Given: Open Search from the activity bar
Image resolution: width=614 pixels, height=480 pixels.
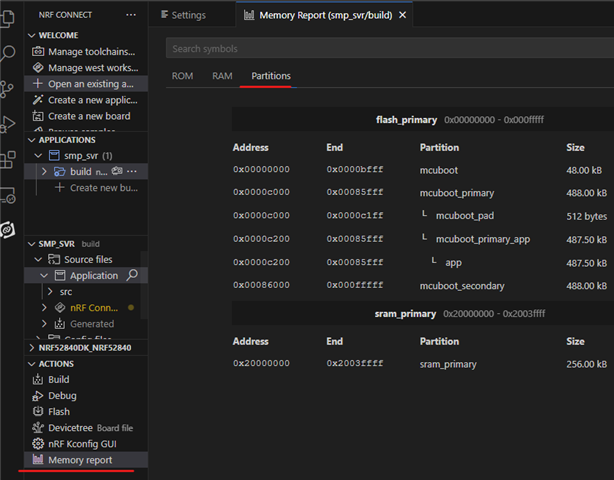Looking at the screenshot, I should click(x=8, y=53).
